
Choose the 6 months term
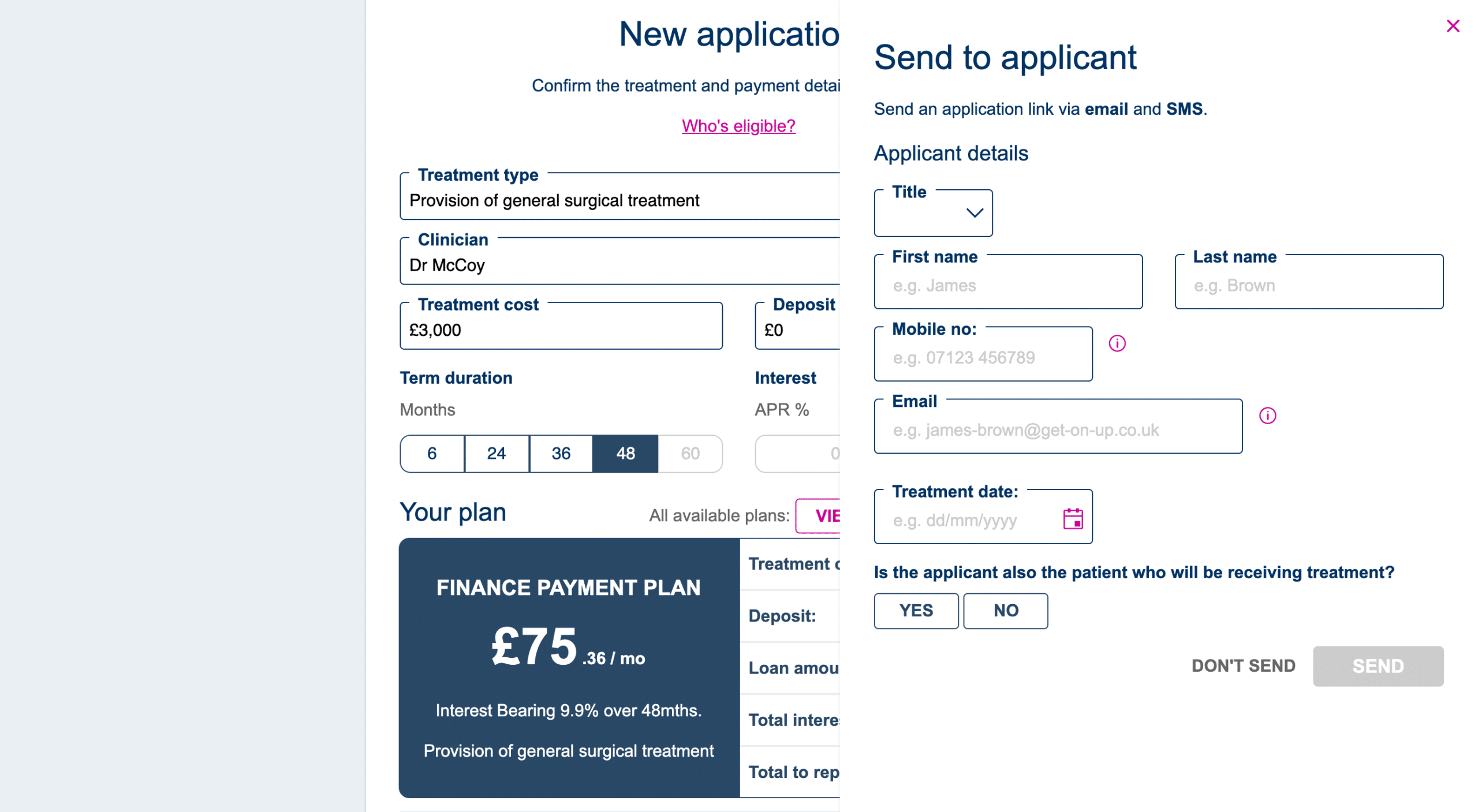pyautogui.click(x=432, y=454)
